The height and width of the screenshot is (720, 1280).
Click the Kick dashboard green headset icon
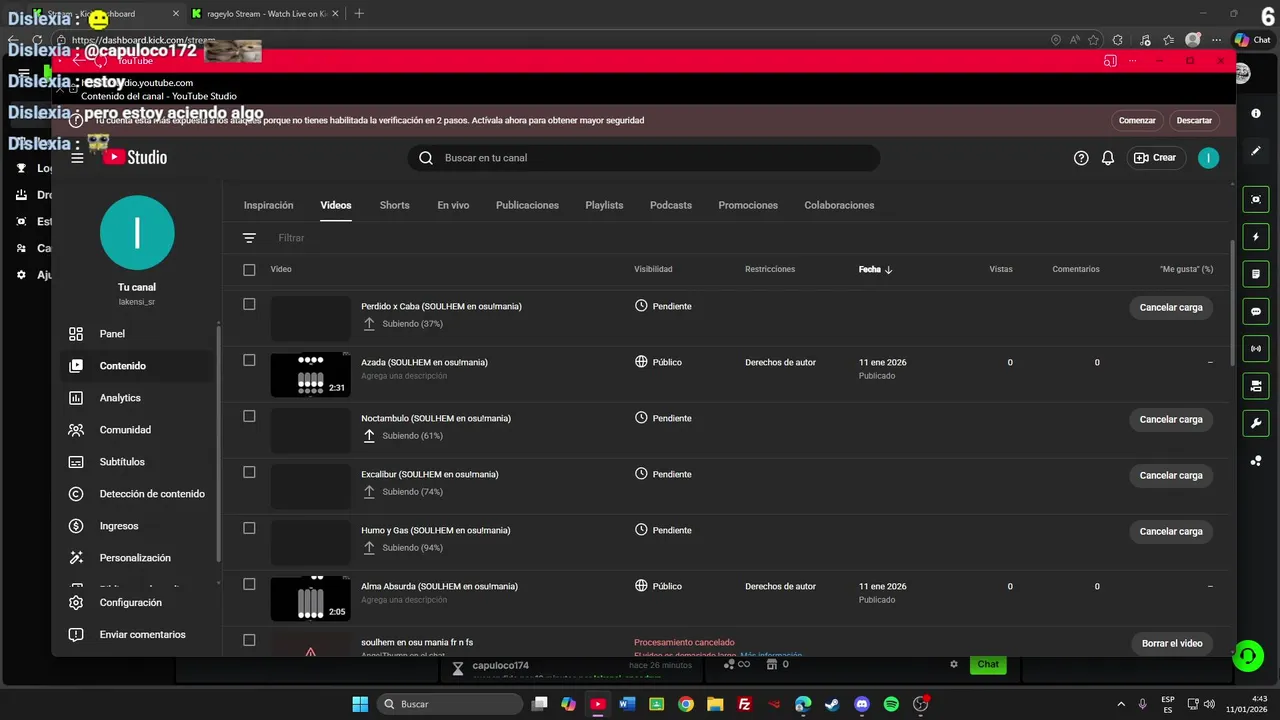pos(1248,656)
